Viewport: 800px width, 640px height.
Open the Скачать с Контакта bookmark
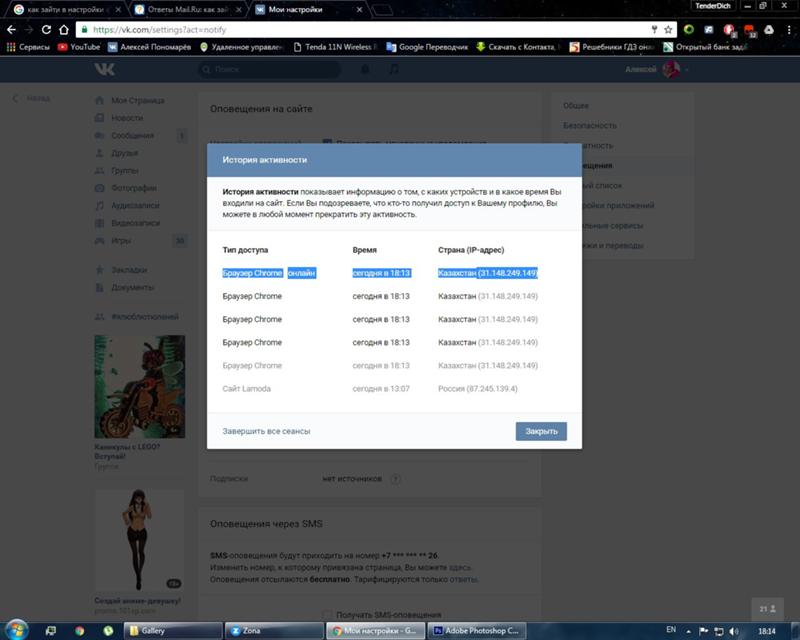(x=517, y=47)
